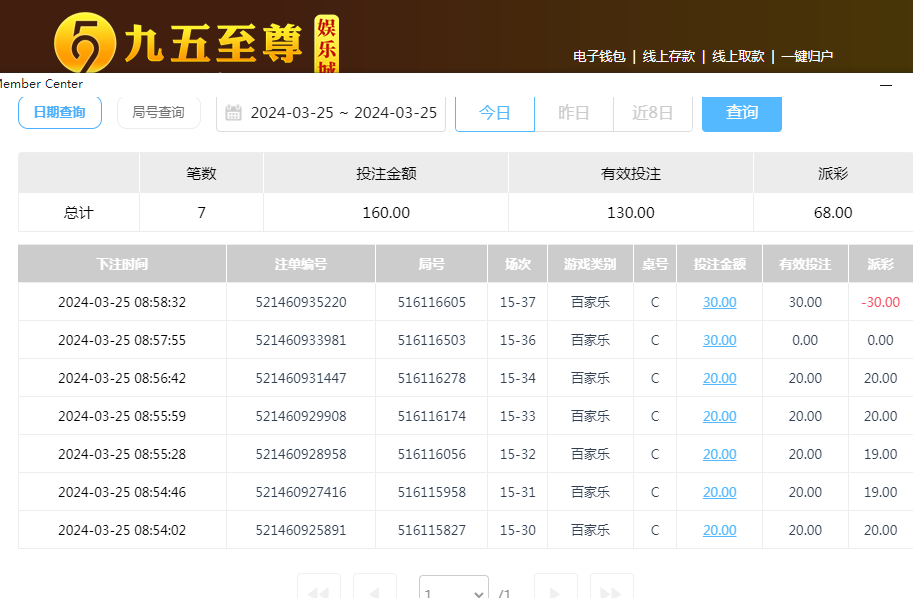Open 20.00 bet link for order 521460927416

coord(720,492)
